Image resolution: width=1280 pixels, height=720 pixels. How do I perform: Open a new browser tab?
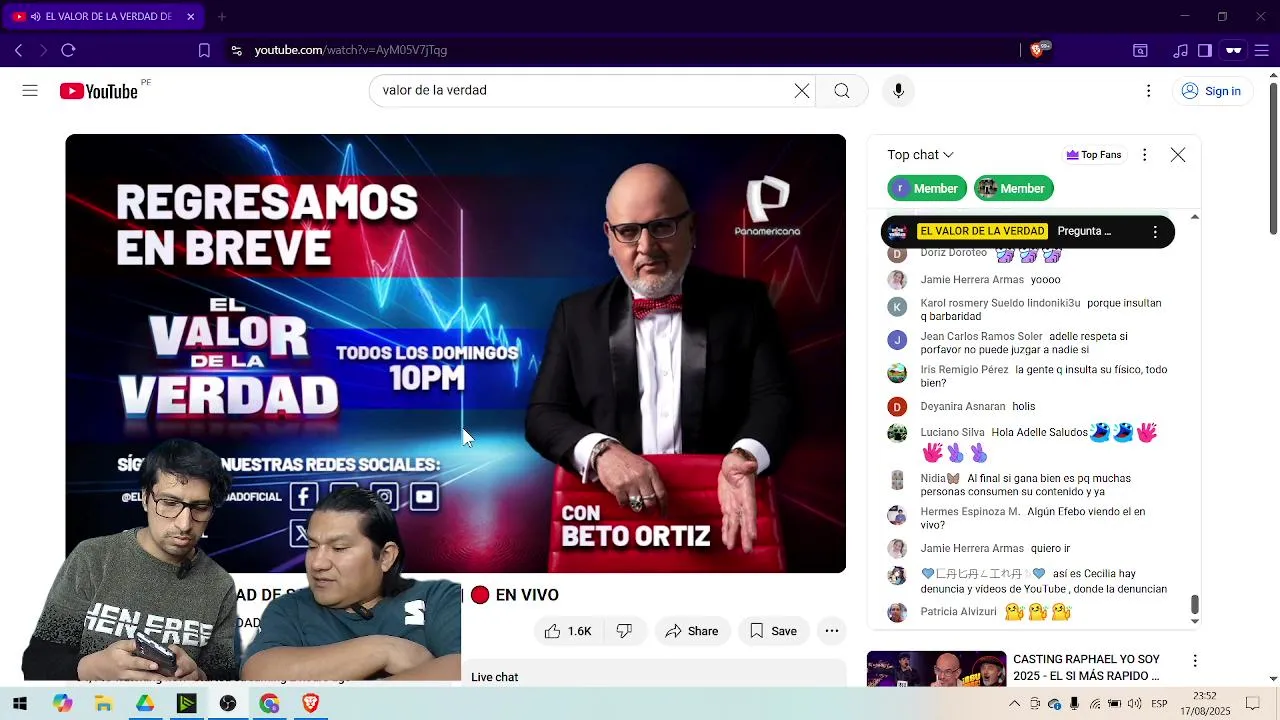click(222, 17)
